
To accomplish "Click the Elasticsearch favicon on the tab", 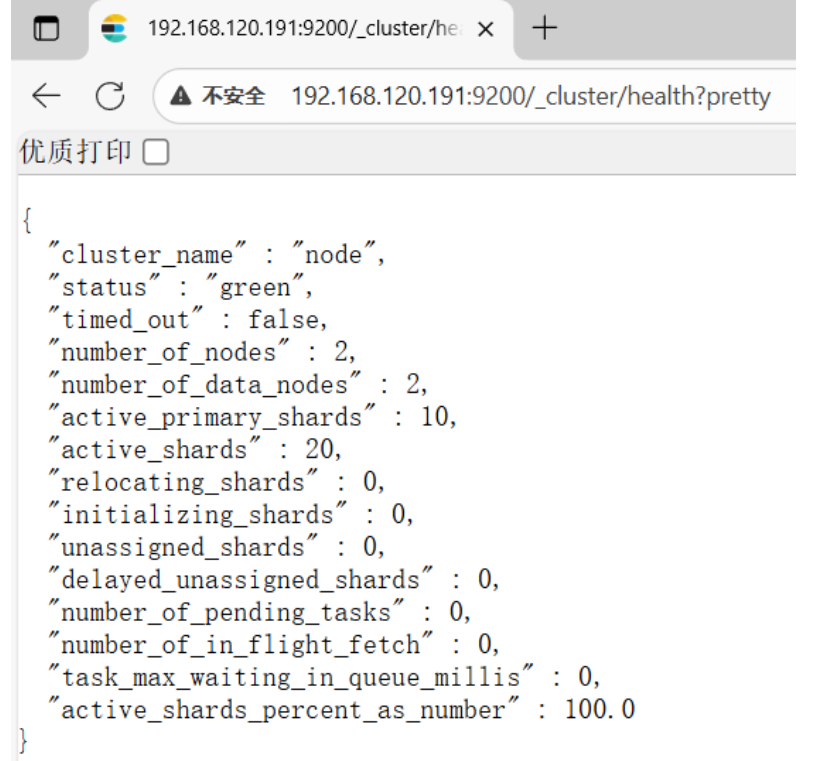I will point(115,29).
